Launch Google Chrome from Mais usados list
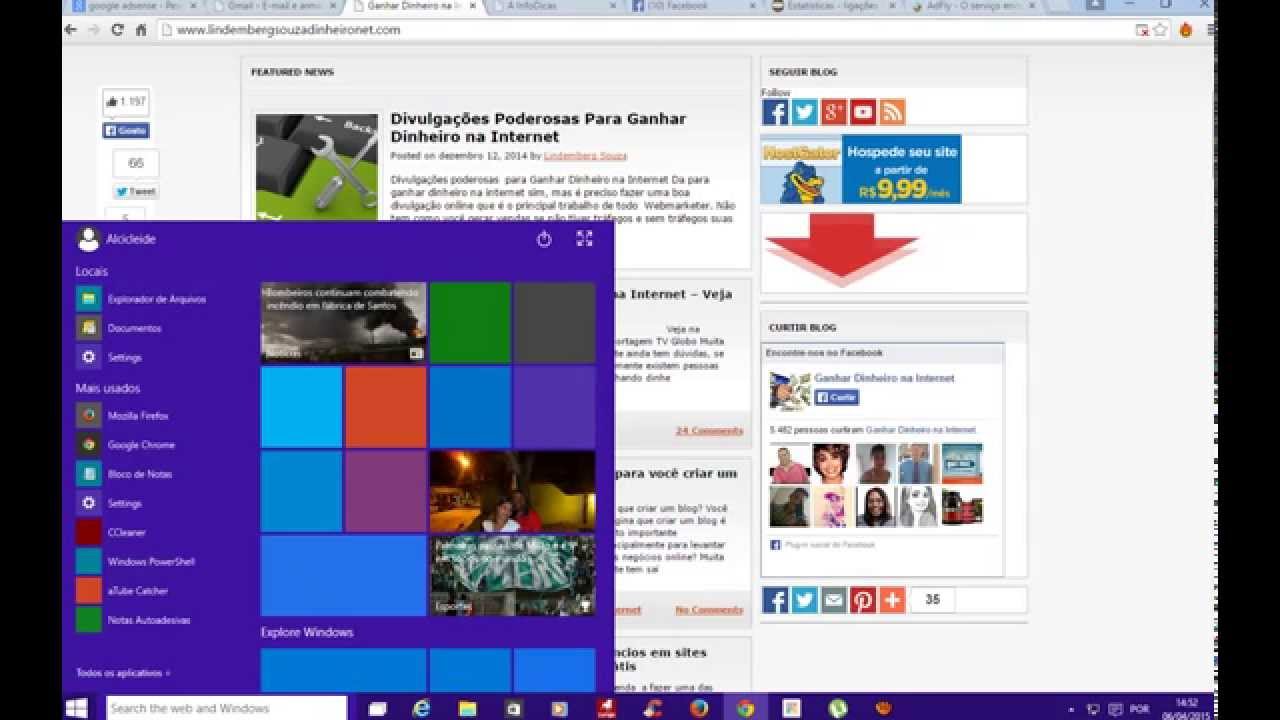The height and width of the screenshot is (720, 1280). pos(126,445)
